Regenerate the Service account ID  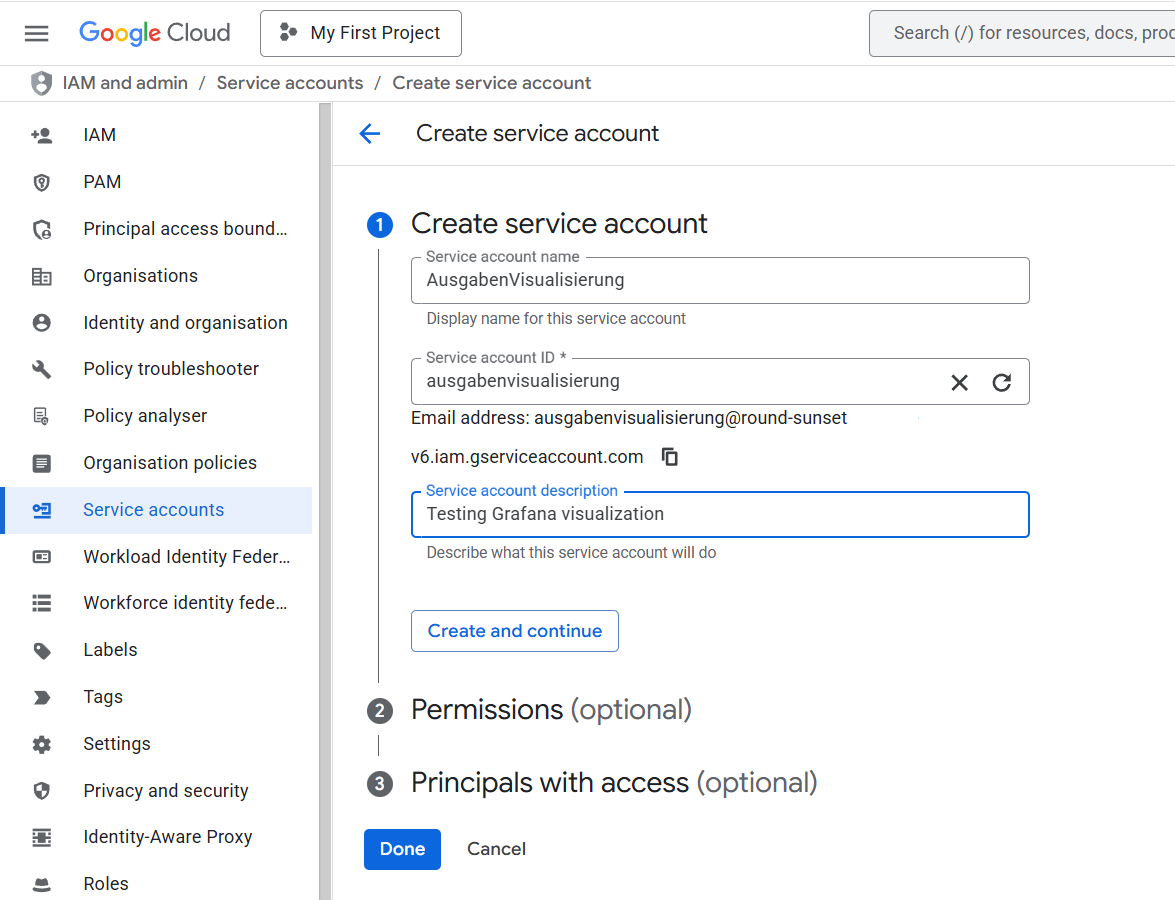point(1001,382)
